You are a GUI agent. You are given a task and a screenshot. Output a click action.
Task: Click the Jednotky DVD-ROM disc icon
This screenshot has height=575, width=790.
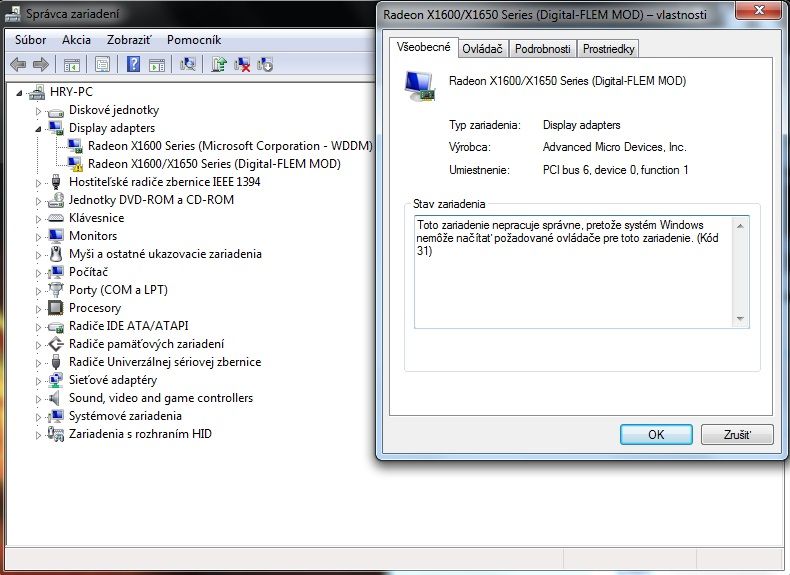(x=55, y=200)
